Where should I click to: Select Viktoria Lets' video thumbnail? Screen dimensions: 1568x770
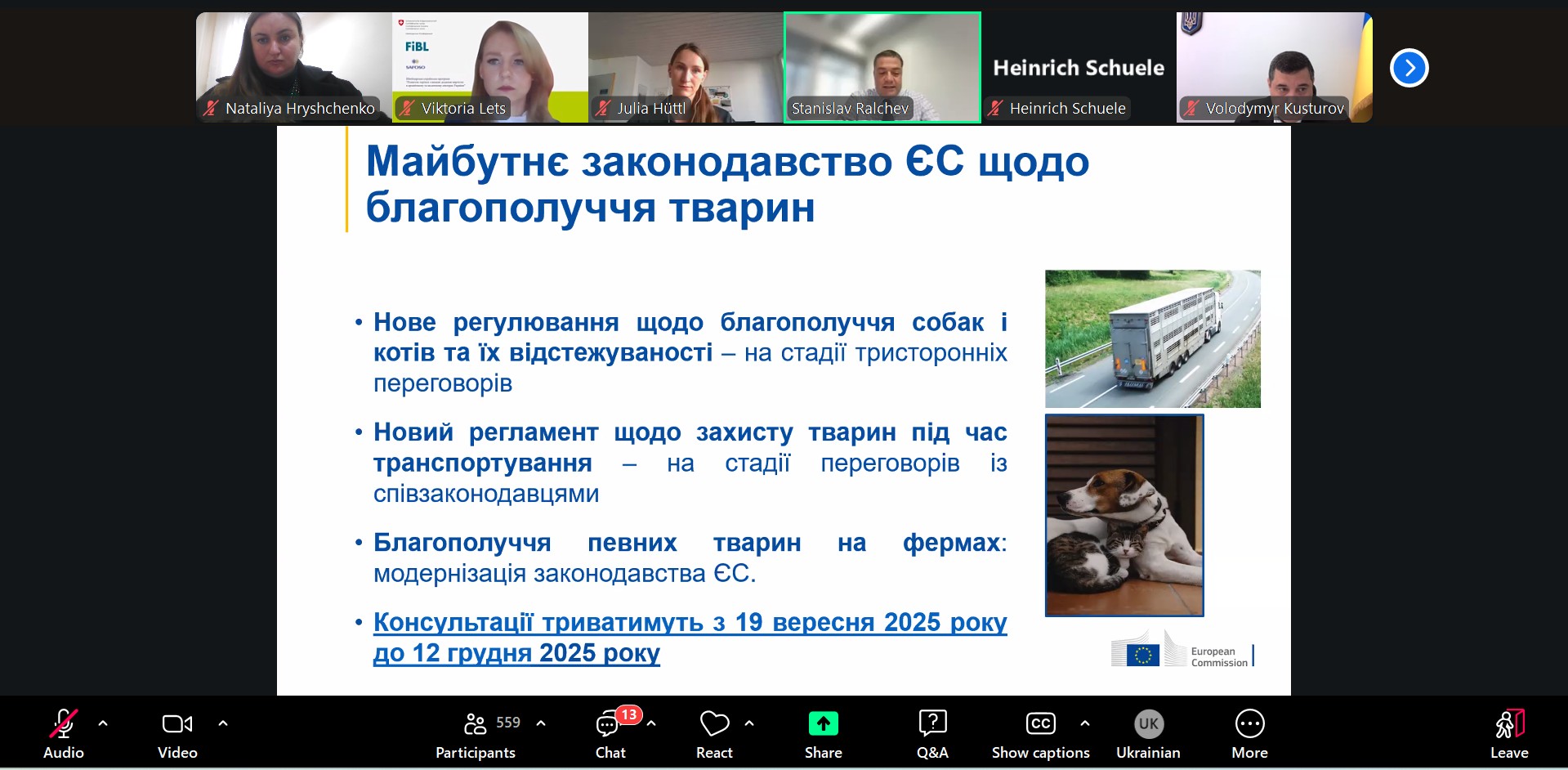point(490,67)
